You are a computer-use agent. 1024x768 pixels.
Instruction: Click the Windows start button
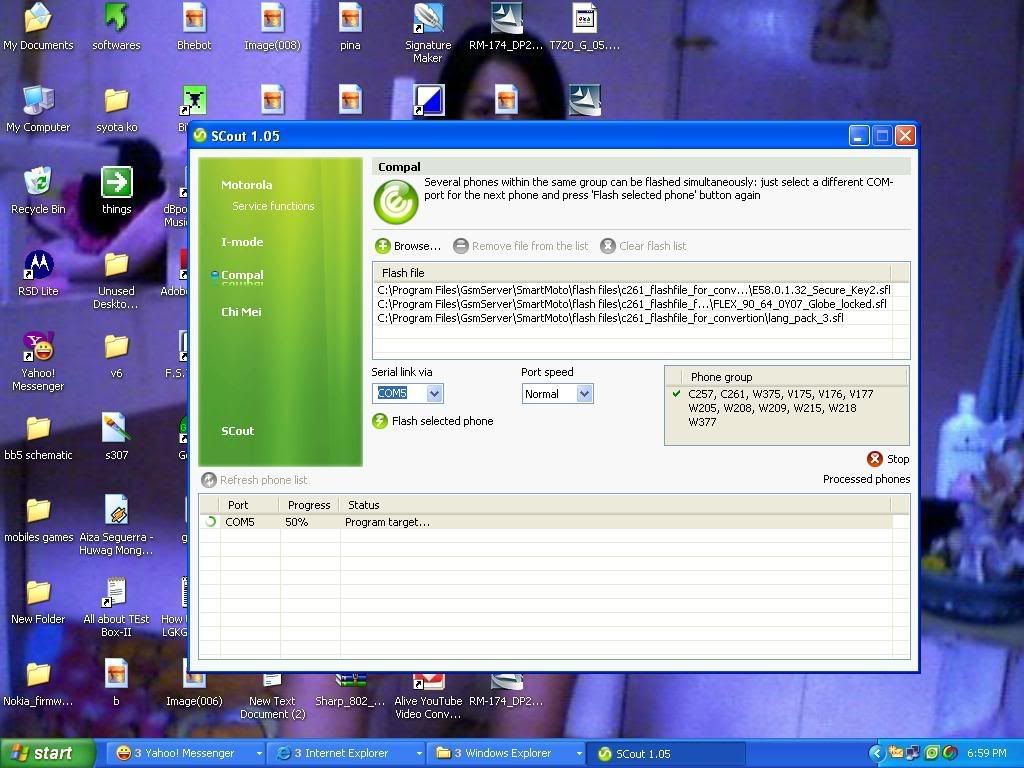click(x=48, y=754)
